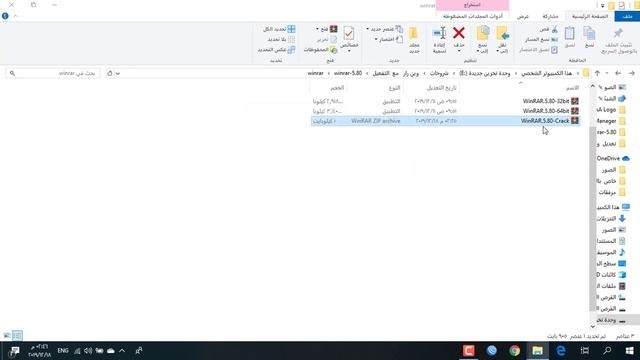Click the navigation pane scrollbar

[x=593, y=218]
